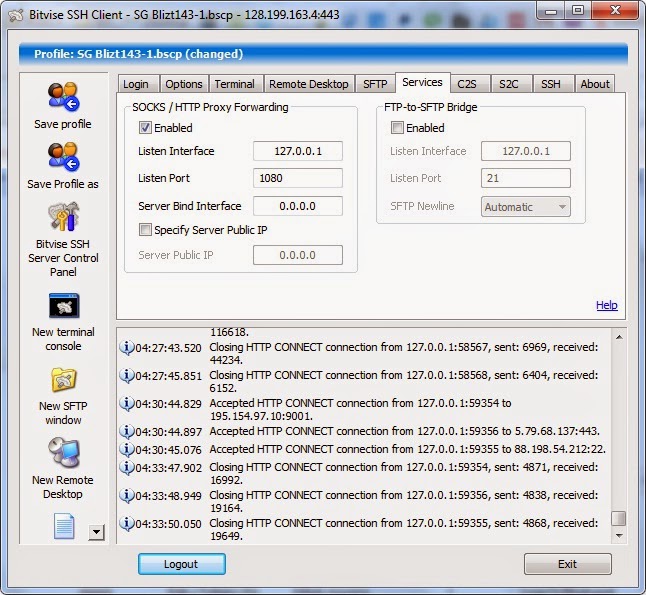Click the Bitvise app icon in title bar
The image size is (646, 595).
coord(16,15)
